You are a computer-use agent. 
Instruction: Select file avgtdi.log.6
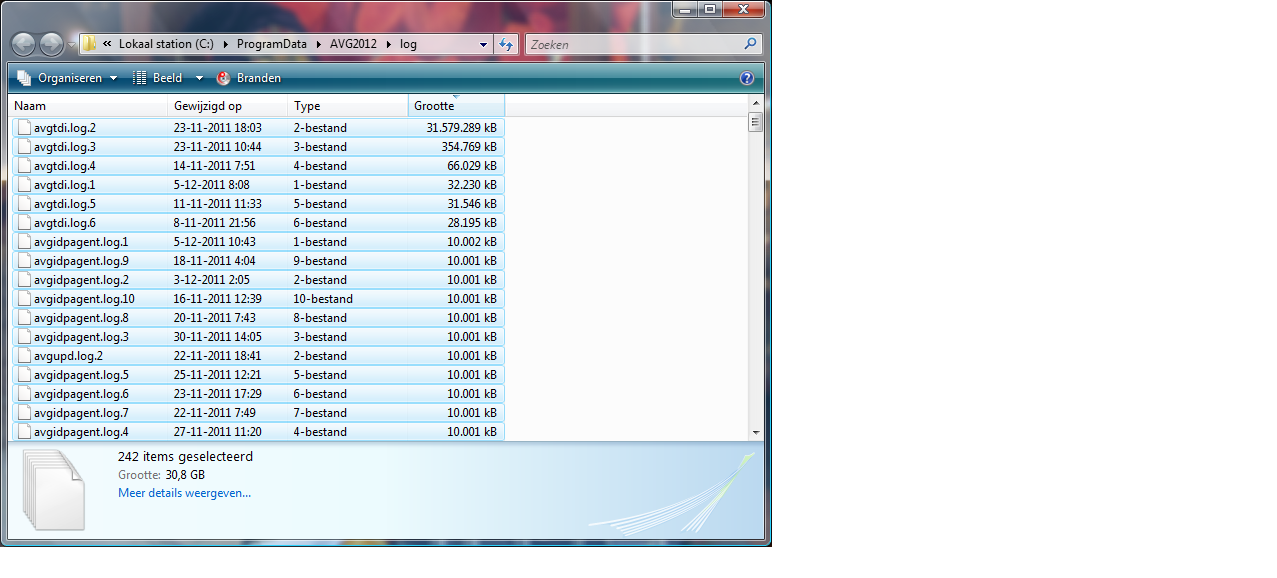coord(258,223)
